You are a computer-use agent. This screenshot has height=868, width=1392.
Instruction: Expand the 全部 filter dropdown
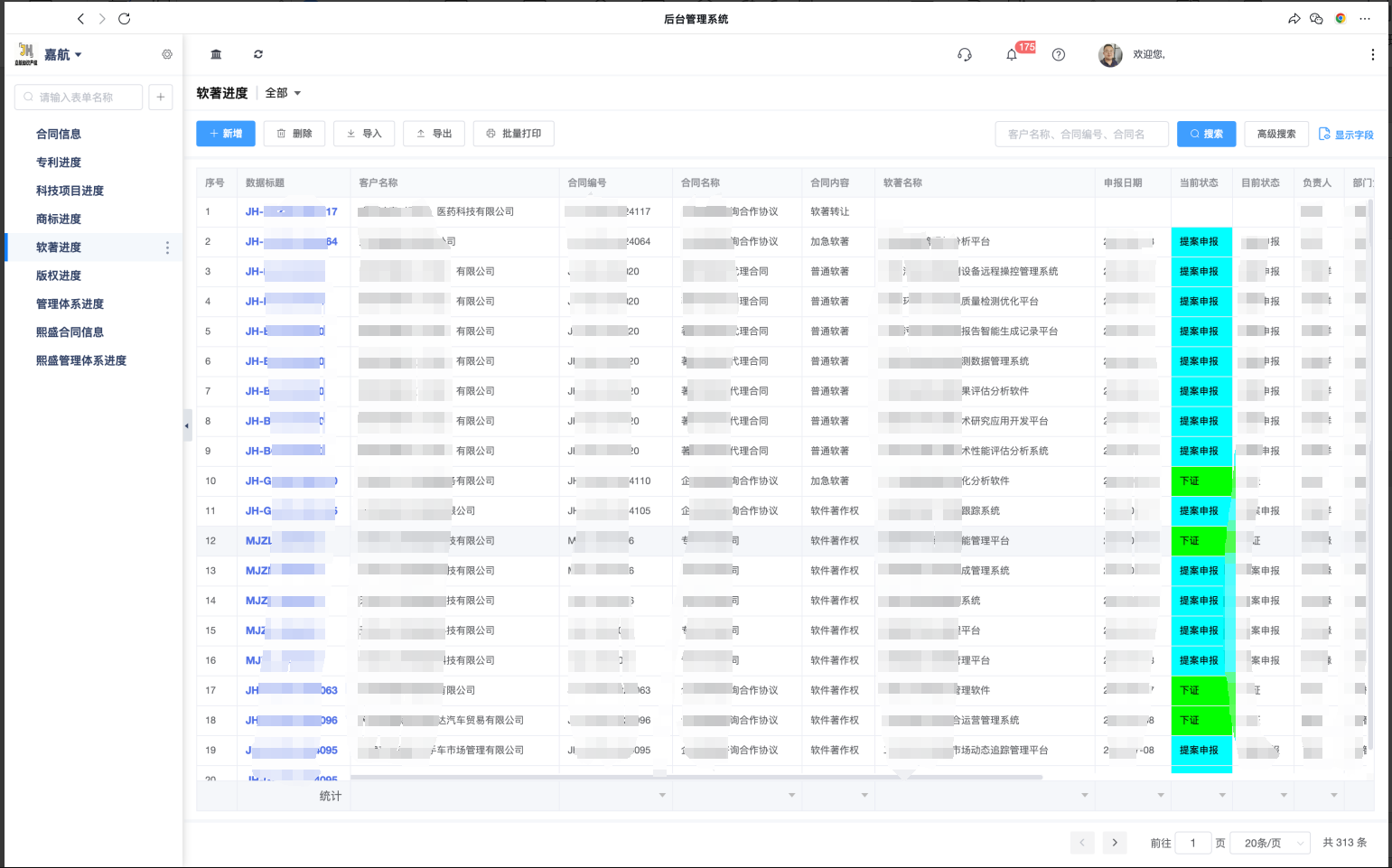pyautogui.click(x=283, y=93)
